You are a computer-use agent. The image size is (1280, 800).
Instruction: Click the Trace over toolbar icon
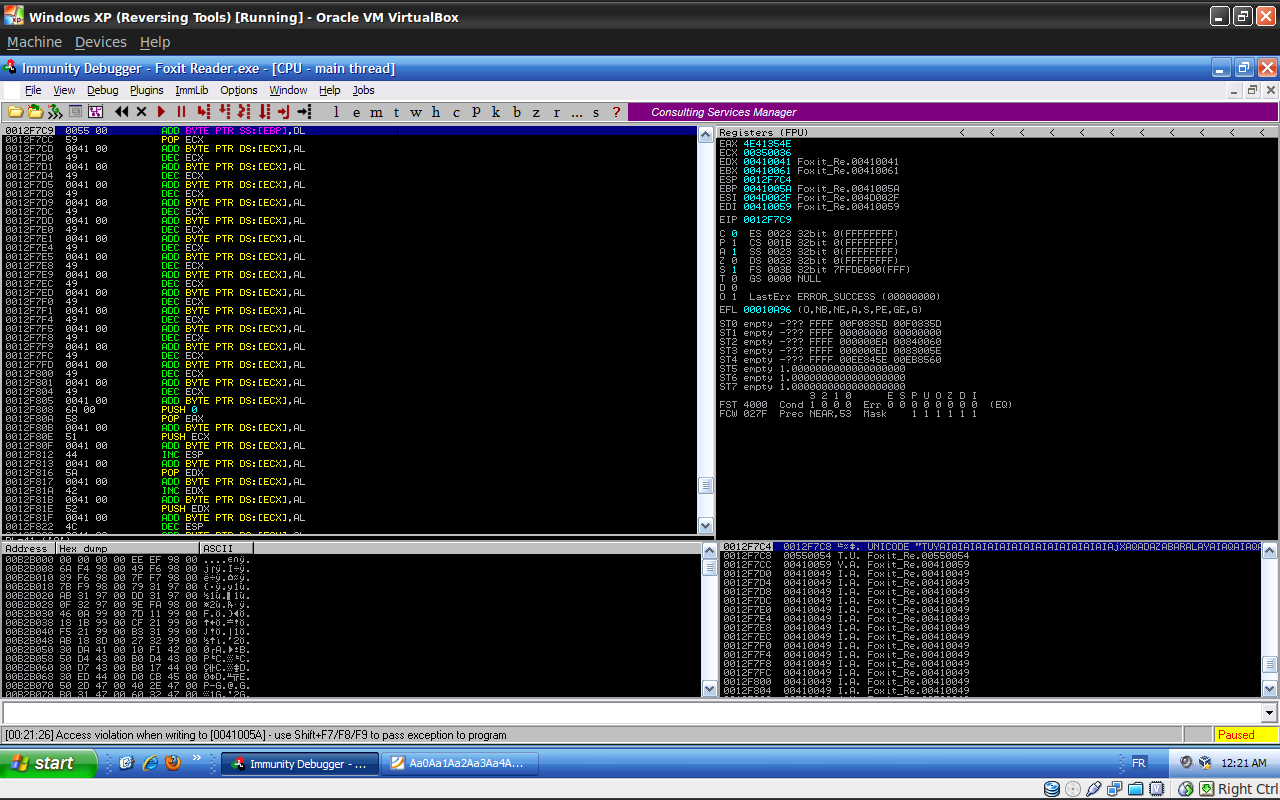pyautogui.click(x=264, y=112)
